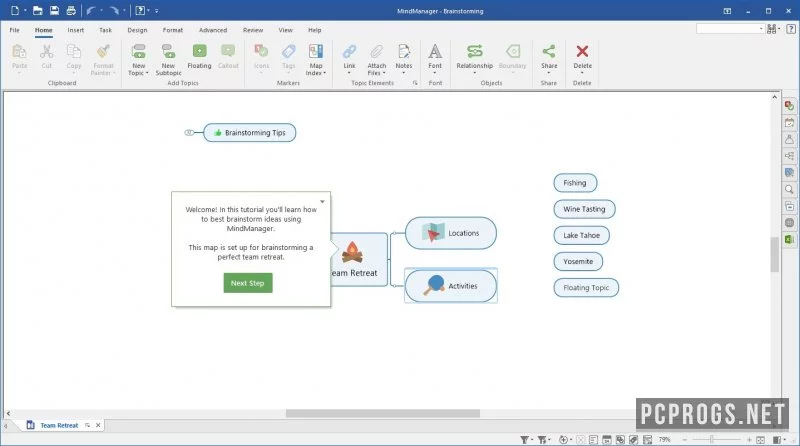Open the Design ribbon tab
Viewport: 800px width, 446px height.
point(137,30)
